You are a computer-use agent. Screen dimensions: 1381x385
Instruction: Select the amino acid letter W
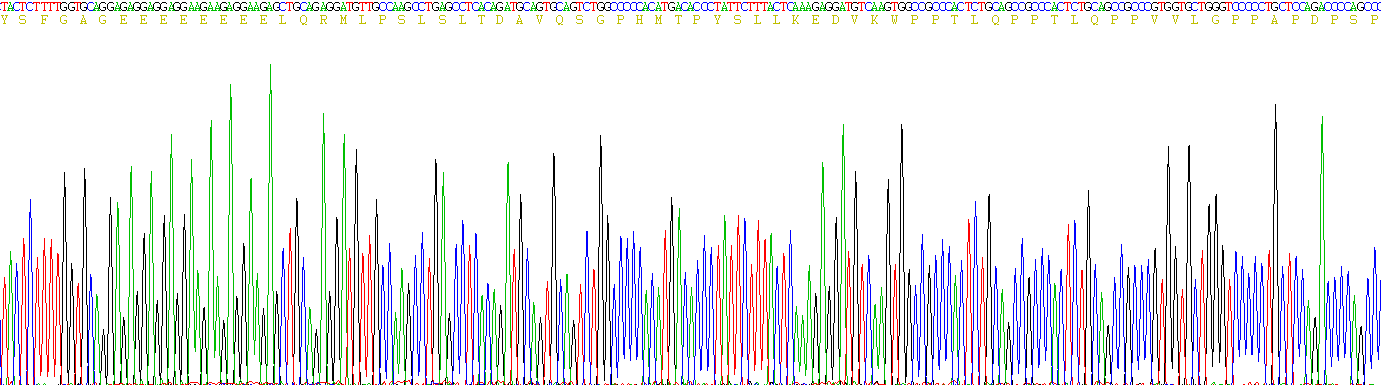tap(894, 20)
